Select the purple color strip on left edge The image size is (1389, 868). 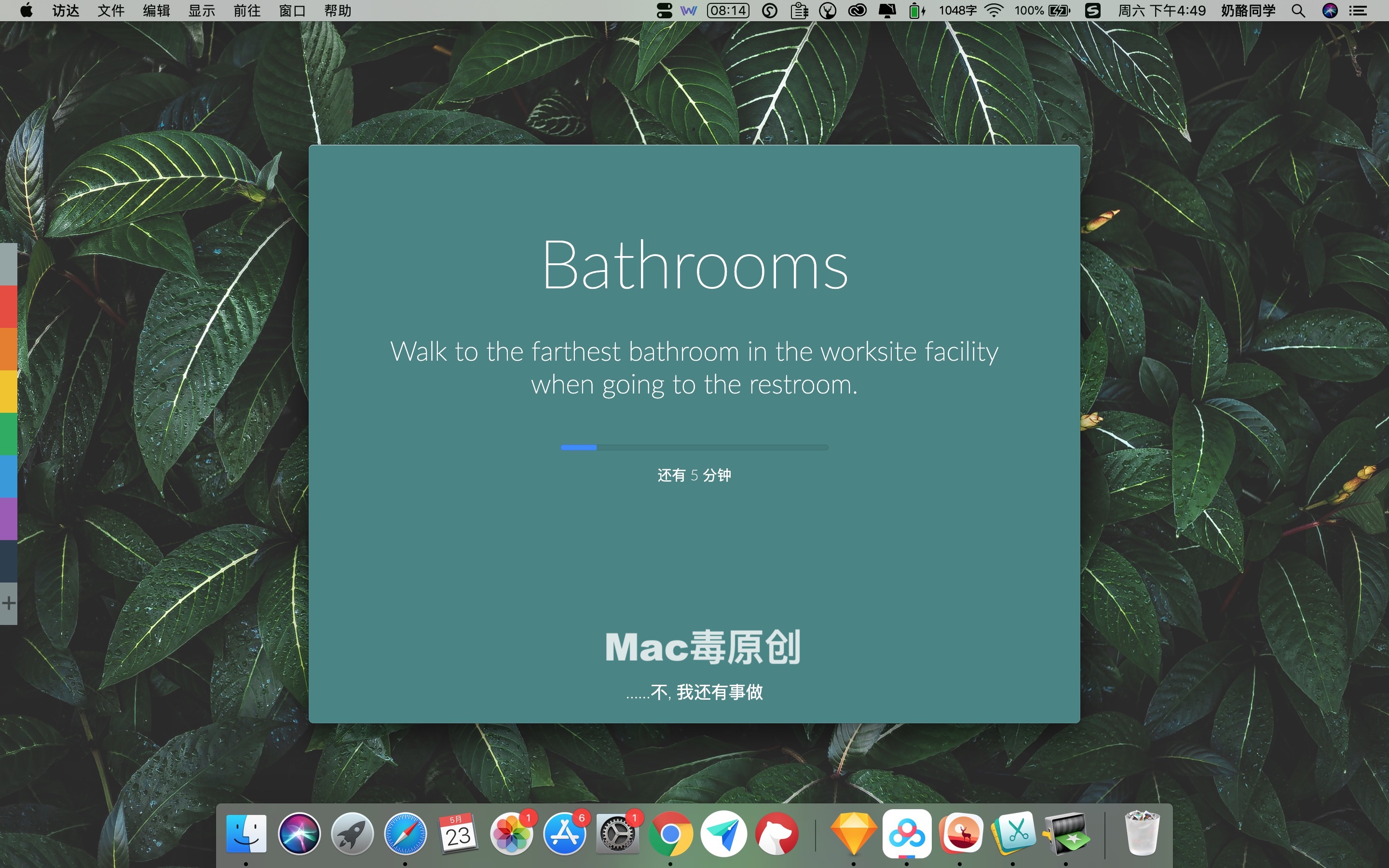click(x=8, y=519)
